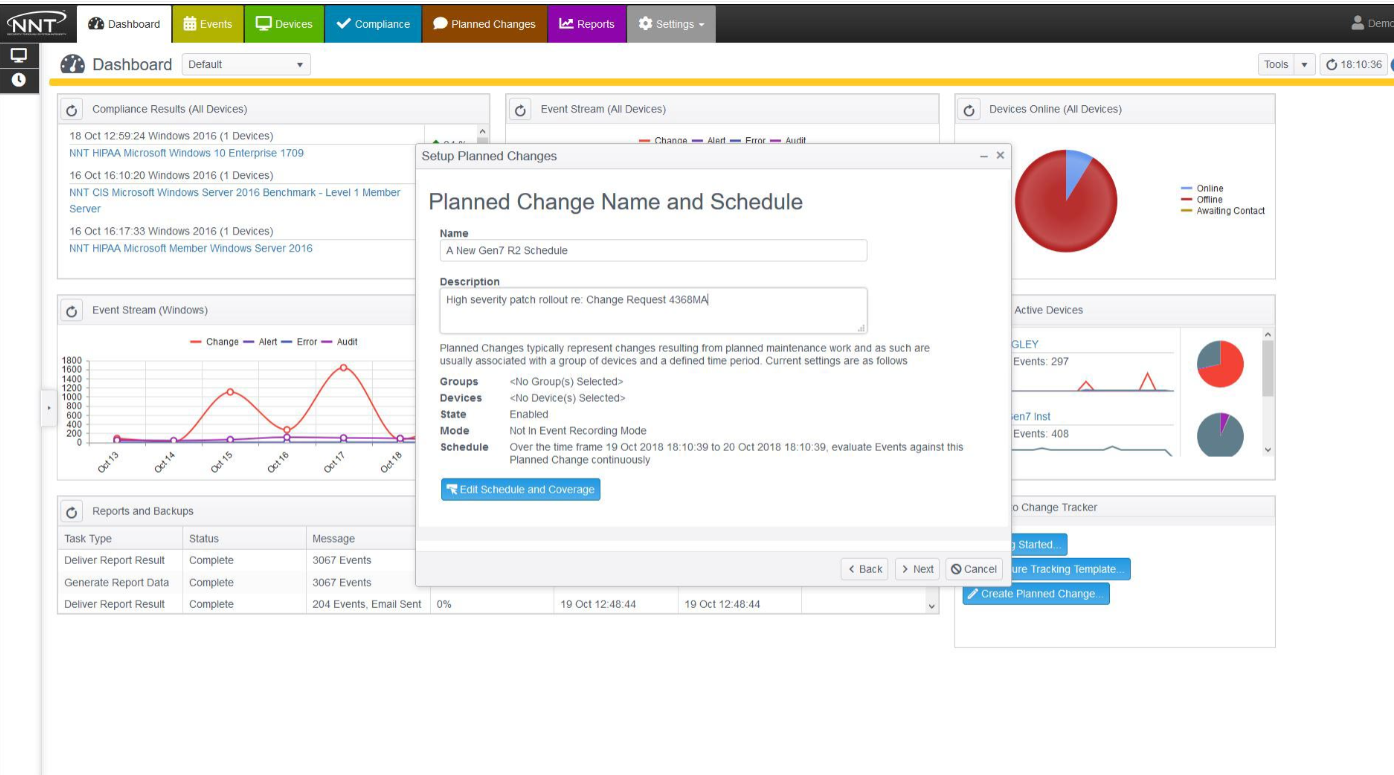Click Edit Schedule and Coverage
This screenshot has height=775, width=1394.
520,489
